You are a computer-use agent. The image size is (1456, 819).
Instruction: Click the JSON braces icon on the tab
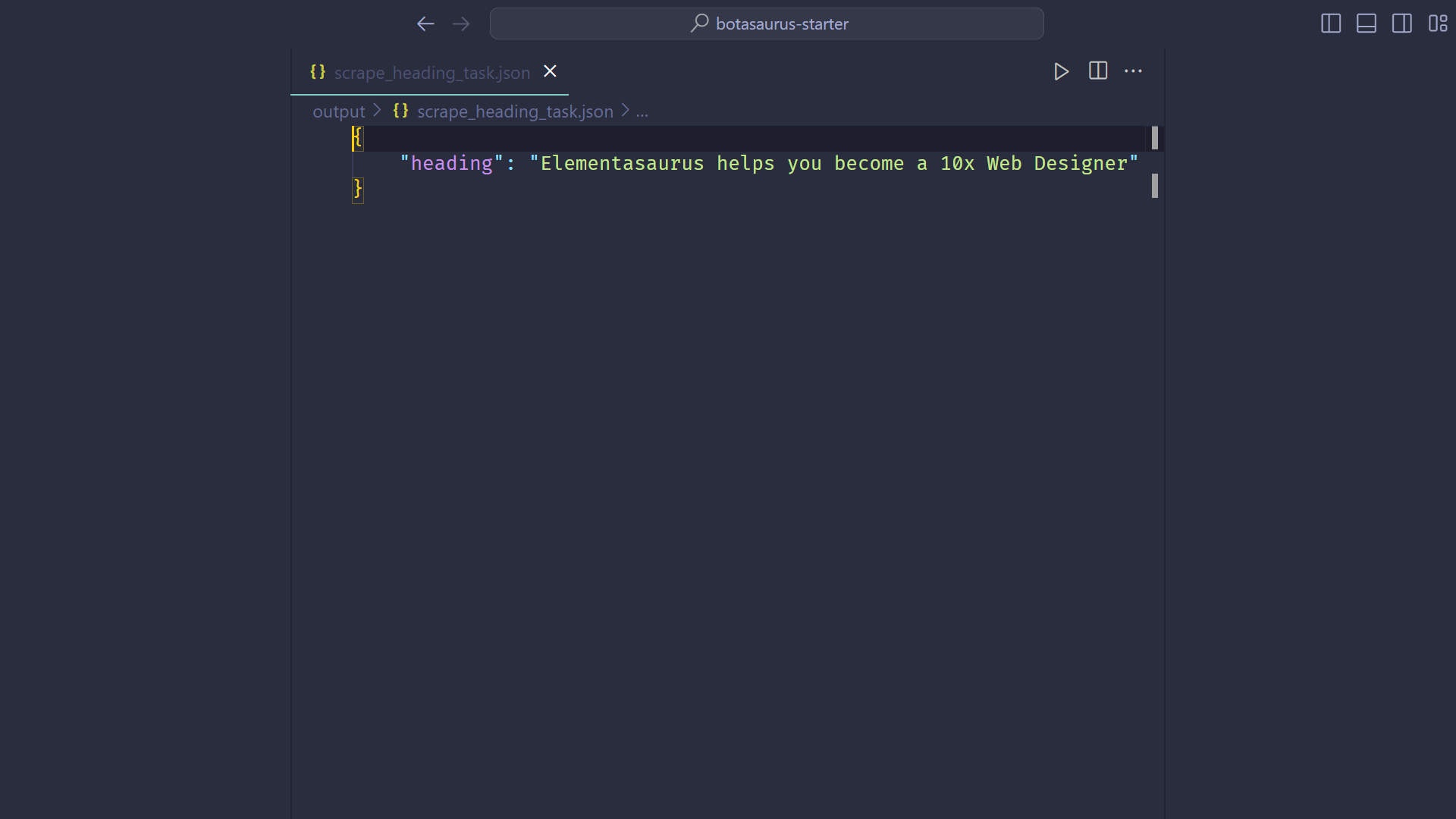tap(318, 72)
